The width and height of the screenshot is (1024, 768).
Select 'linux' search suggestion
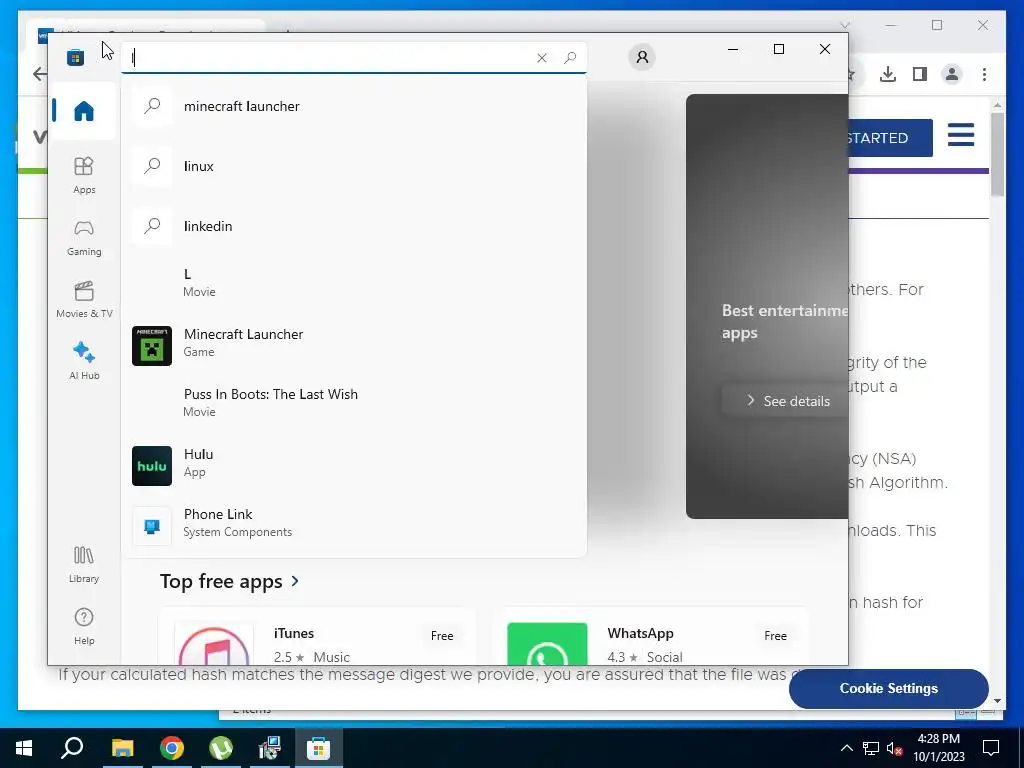pyautogui.click(x=353, y=166)
